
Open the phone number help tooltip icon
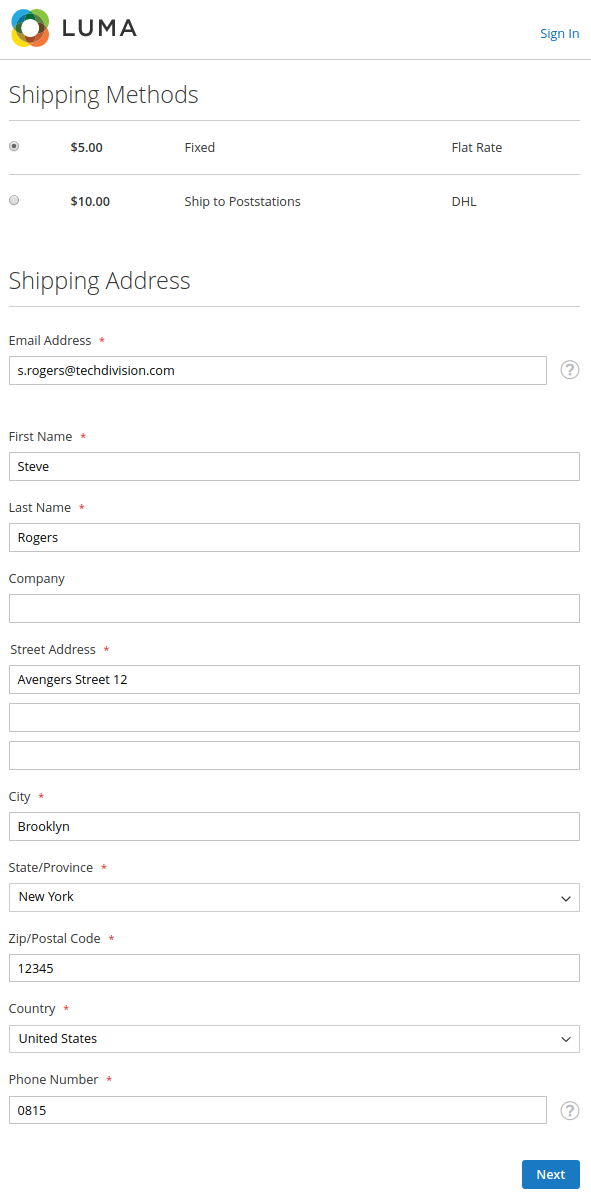(x=570, y=1110)
